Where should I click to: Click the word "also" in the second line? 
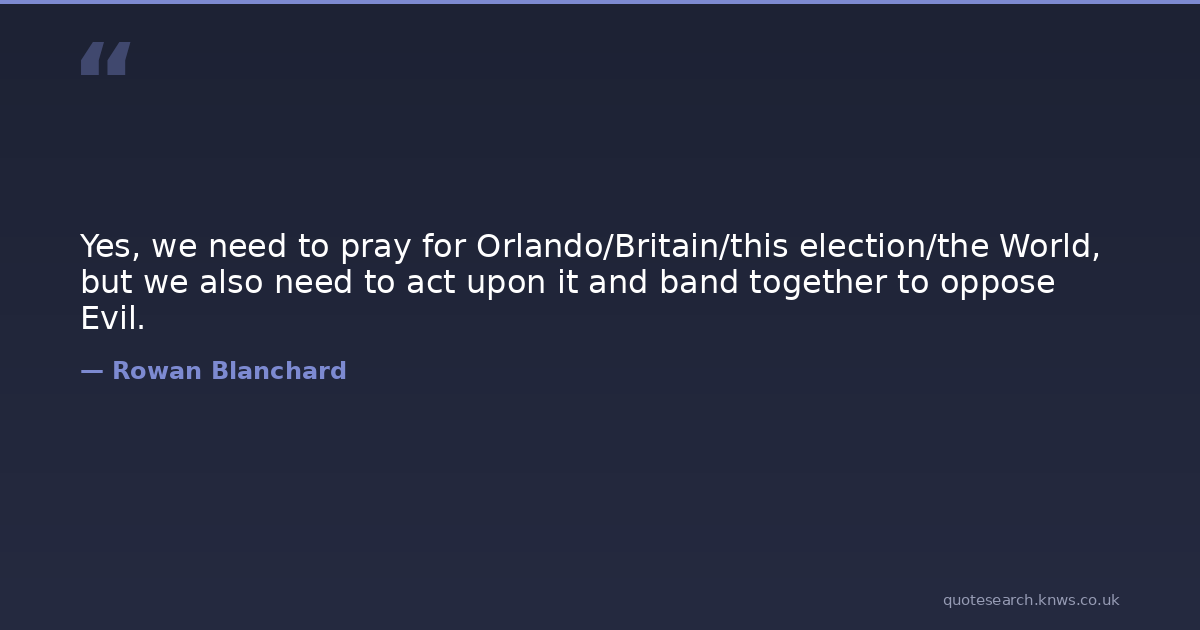coord(231,283)
